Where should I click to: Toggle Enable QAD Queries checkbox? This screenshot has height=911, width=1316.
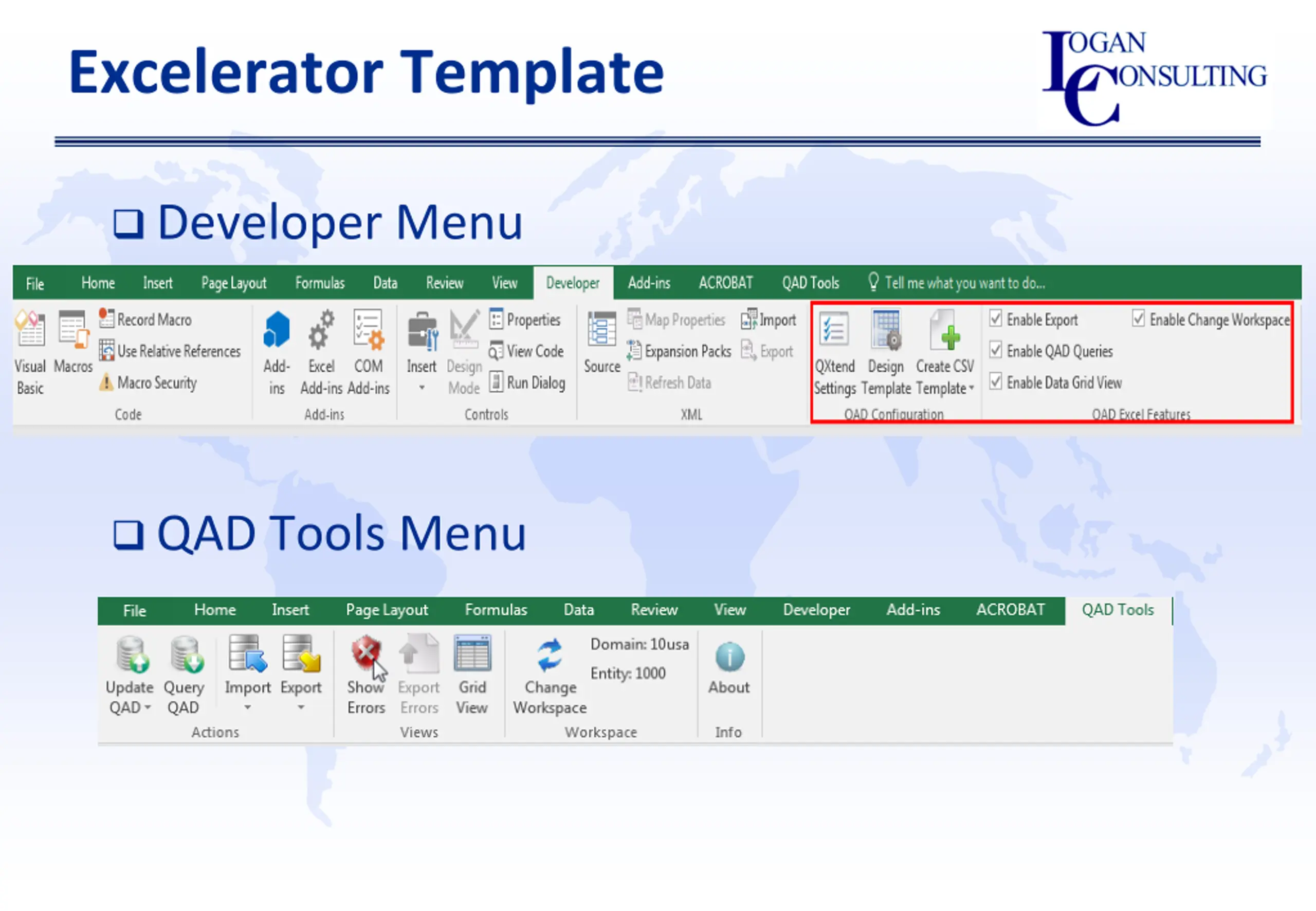tap(996, 350)
